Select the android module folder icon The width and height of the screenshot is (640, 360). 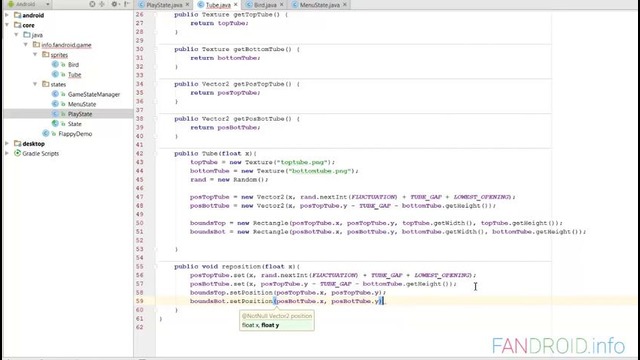pos(17,15)
